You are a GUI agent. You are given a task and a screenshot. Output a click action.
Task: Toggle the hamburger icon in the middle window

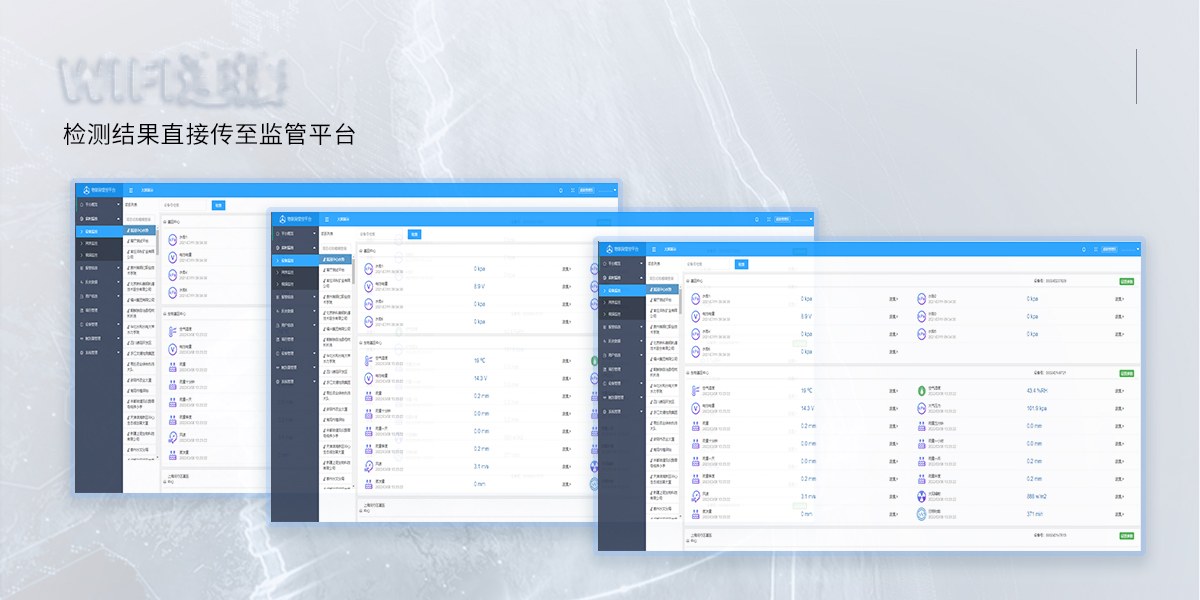tap(327, 219)
